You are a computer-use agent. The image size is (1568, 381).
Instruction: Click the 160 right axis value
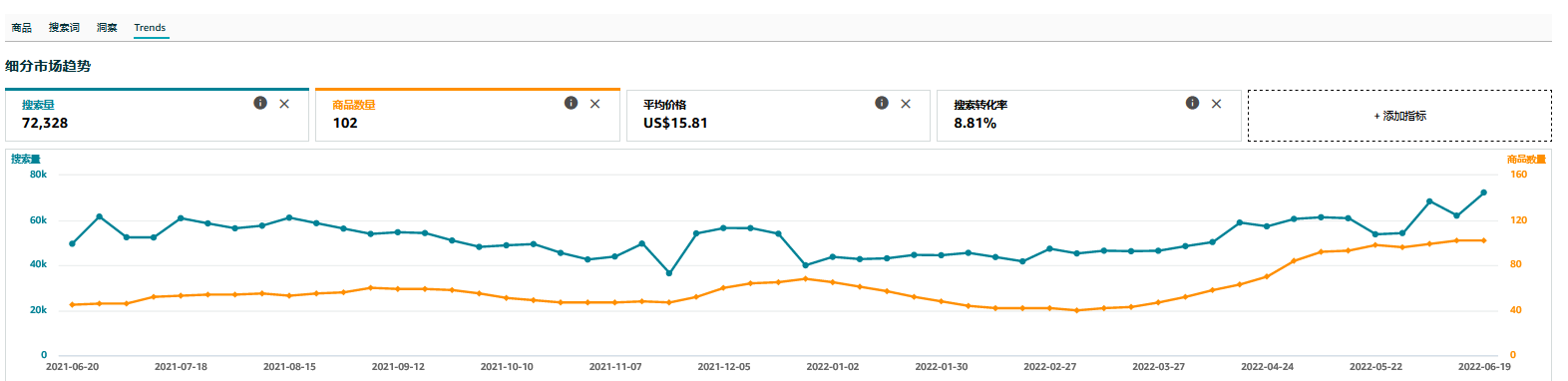[1518, 174]
